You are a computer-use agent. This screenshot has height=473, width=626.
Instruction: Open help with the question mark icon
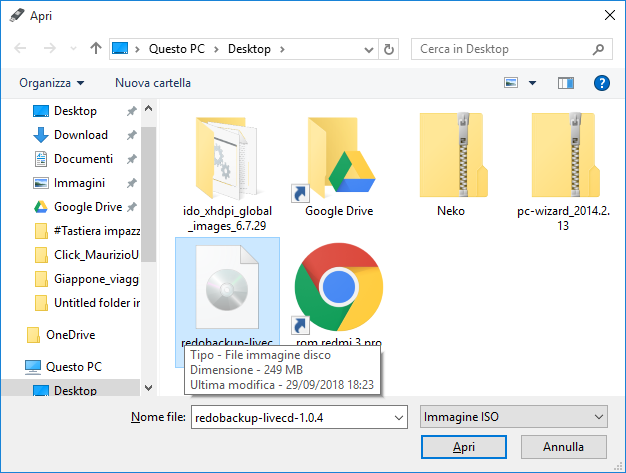tap(601, 83)
